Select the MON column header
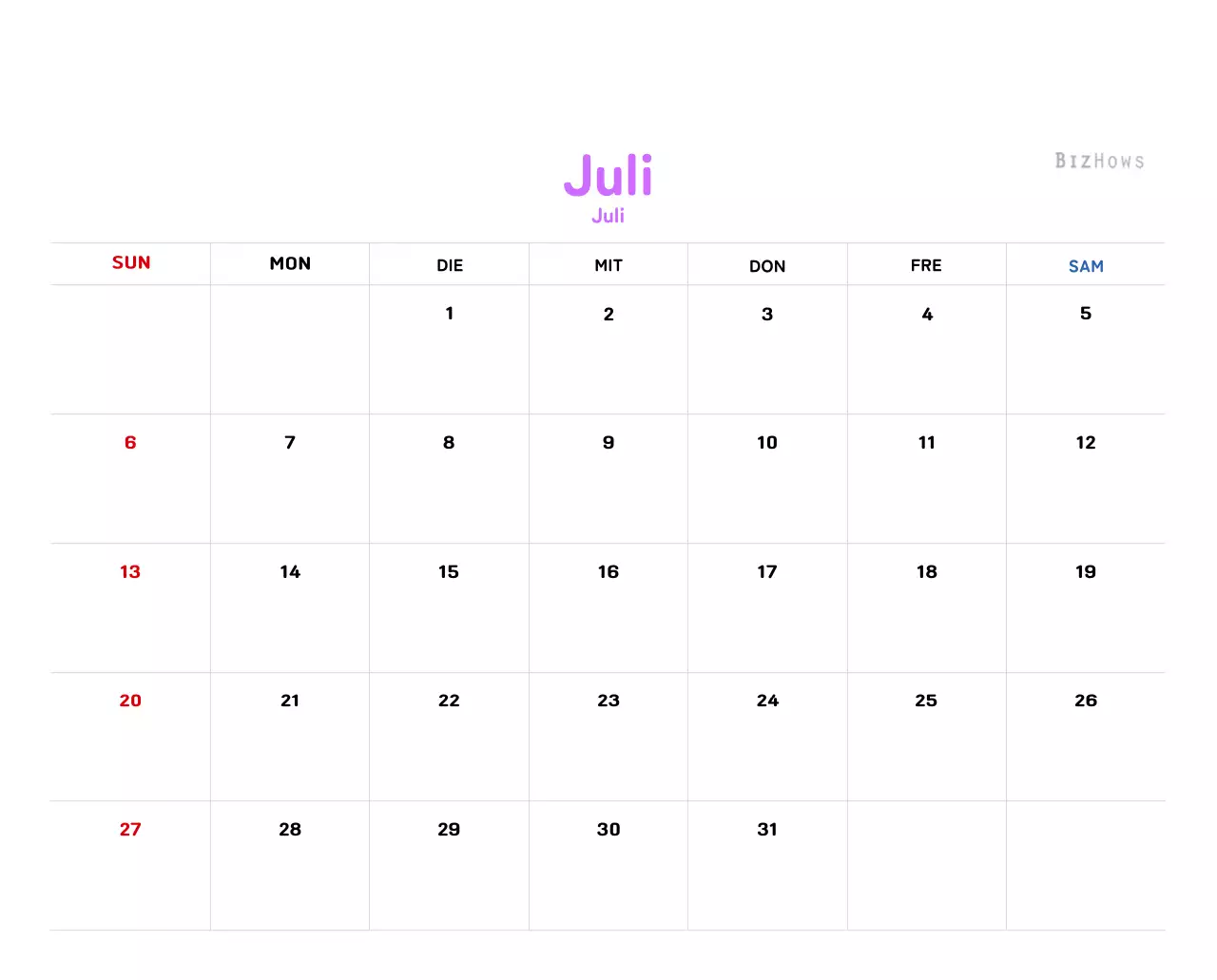The width and height of the screenshot is (1217, 980). point(290,264)
